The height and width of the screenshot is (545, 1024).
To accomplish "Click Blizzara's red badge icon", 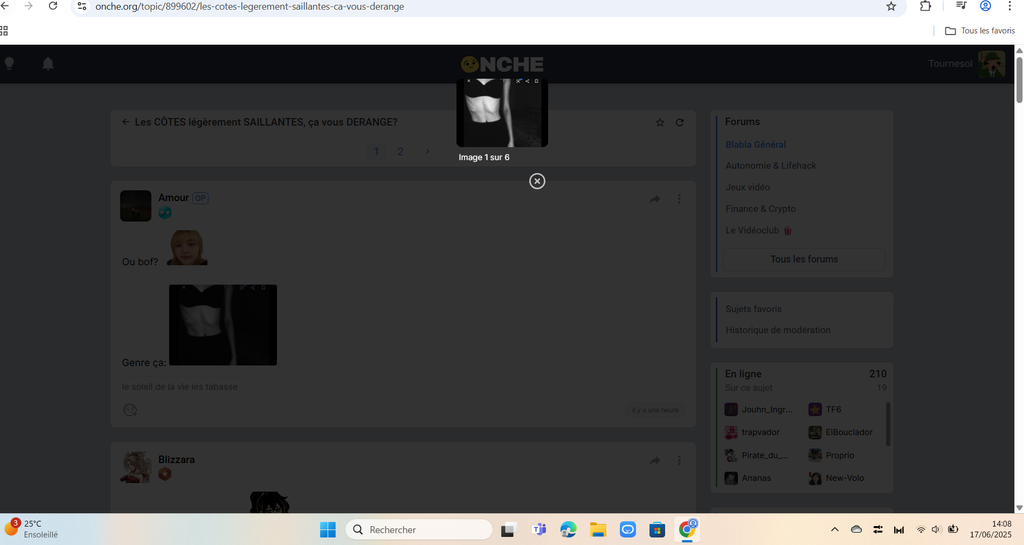I will pos(165,475).
